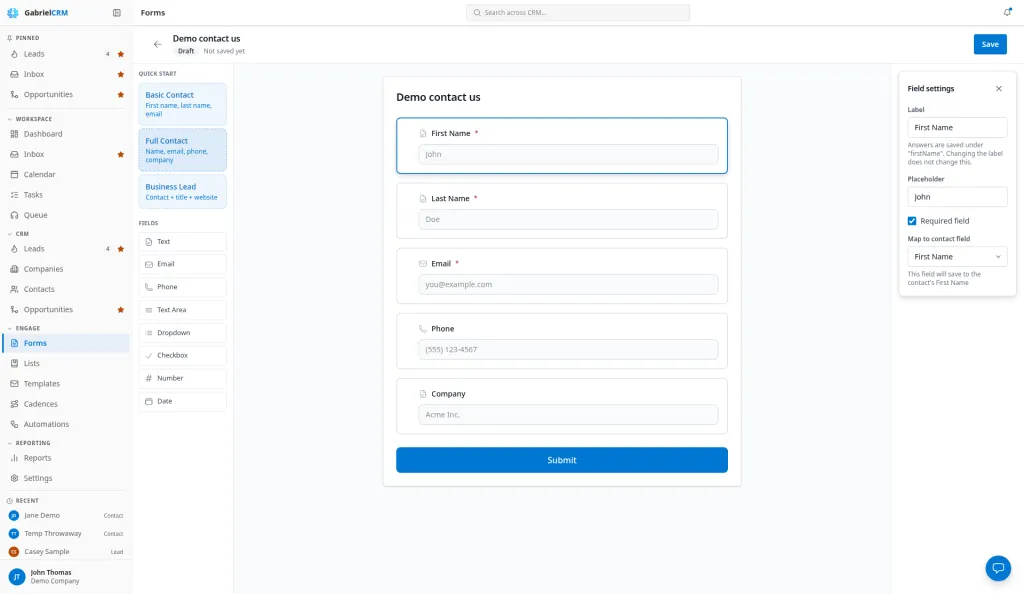Toggle star on CRM Opportunities
This screenshot has height=594, width=1024.
tap(121, 310)
